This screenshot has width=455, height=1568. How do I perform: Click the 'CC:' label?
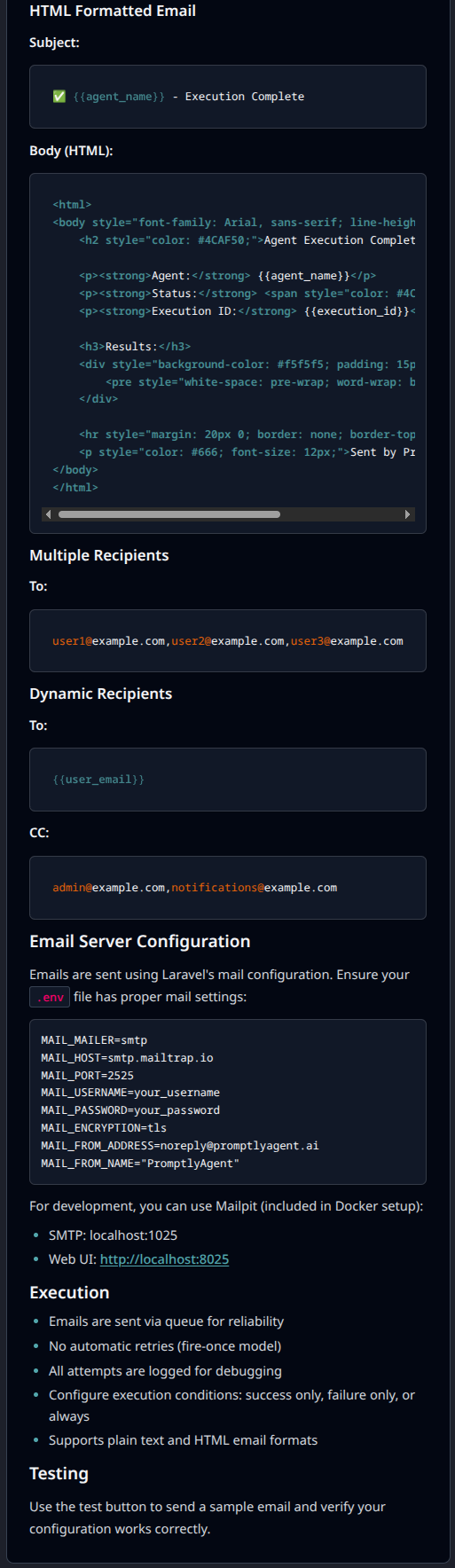click(39, 833)
